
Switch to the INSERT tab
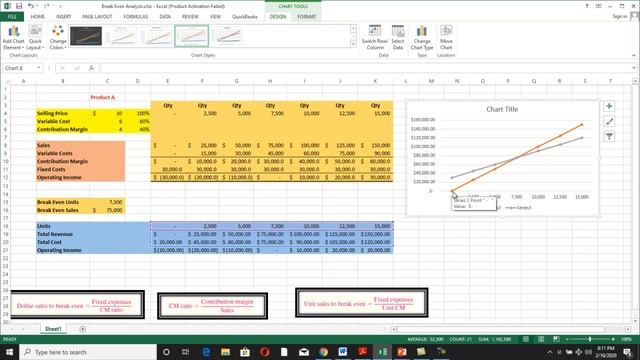(63, 17)
